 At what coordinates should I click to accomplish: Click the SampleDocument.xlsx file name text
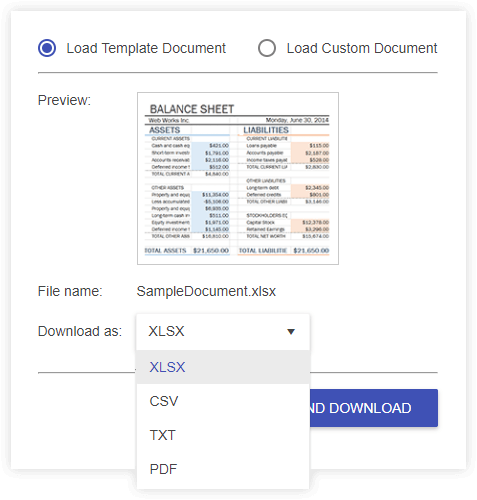point(206,291)
